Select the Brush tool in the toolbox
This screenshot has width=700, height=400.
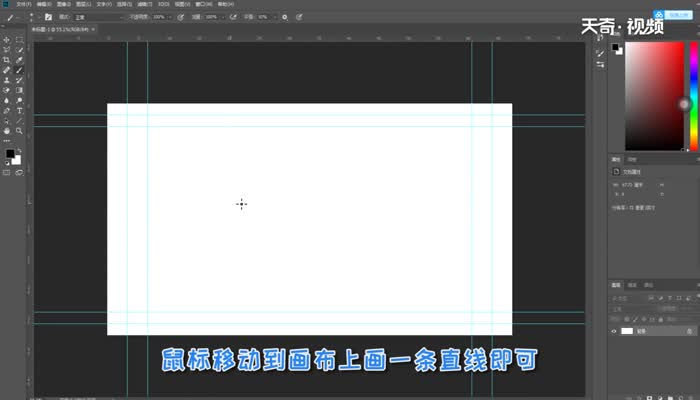[19, 70]
